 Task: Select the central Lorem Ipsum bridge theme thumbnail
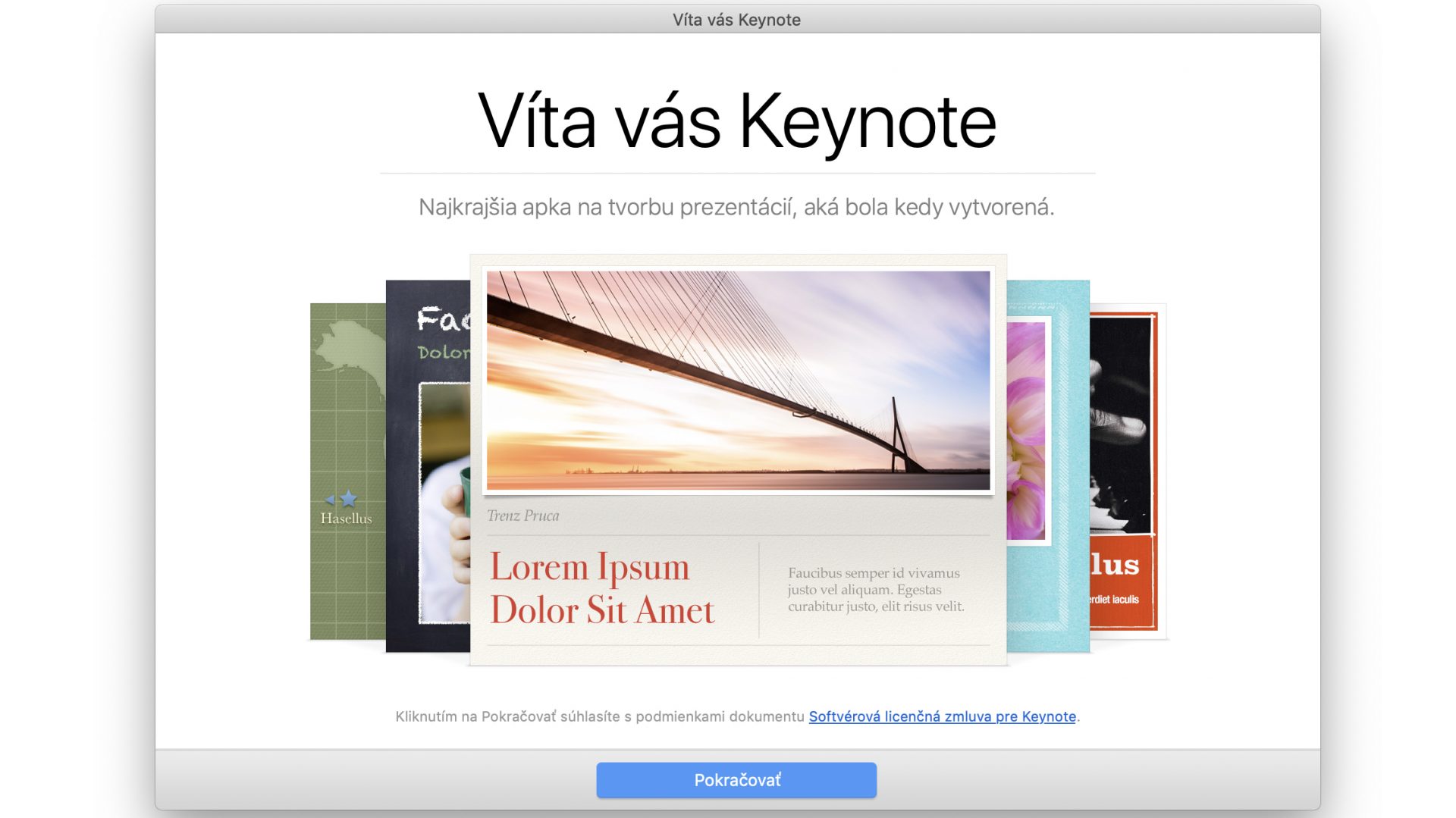(738, 460)
